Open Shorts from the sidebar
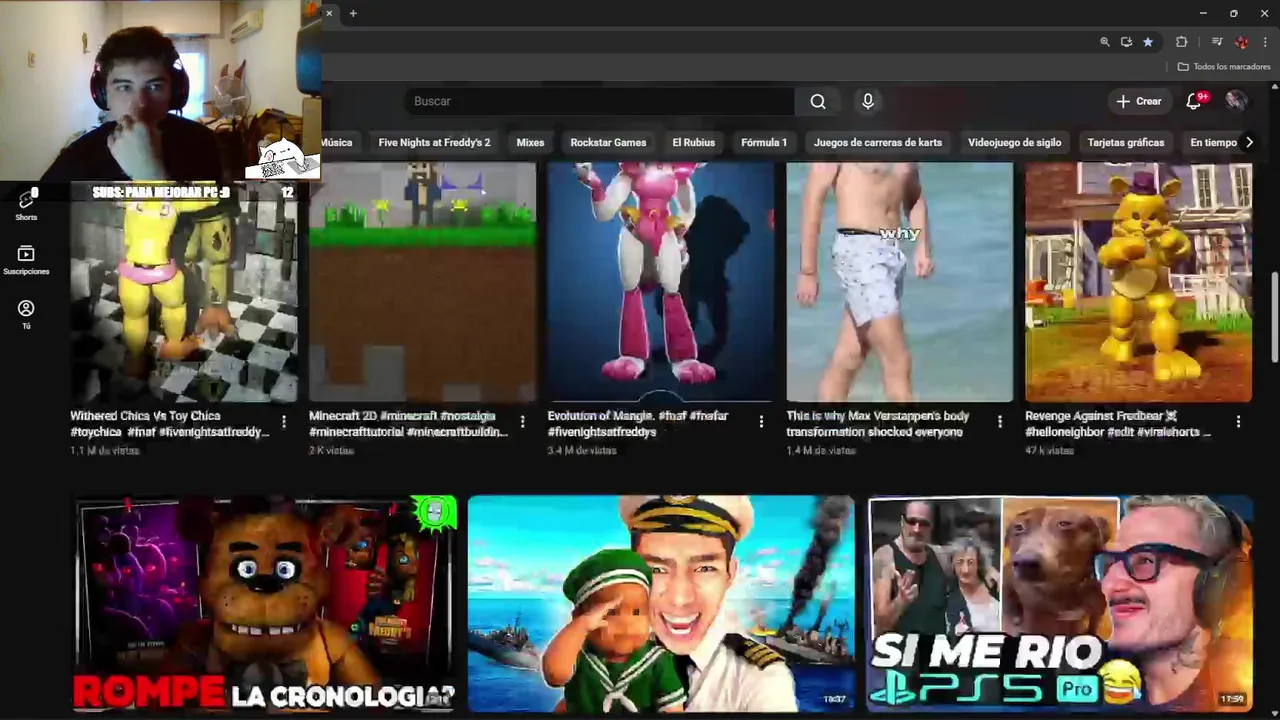 [26, 207]
